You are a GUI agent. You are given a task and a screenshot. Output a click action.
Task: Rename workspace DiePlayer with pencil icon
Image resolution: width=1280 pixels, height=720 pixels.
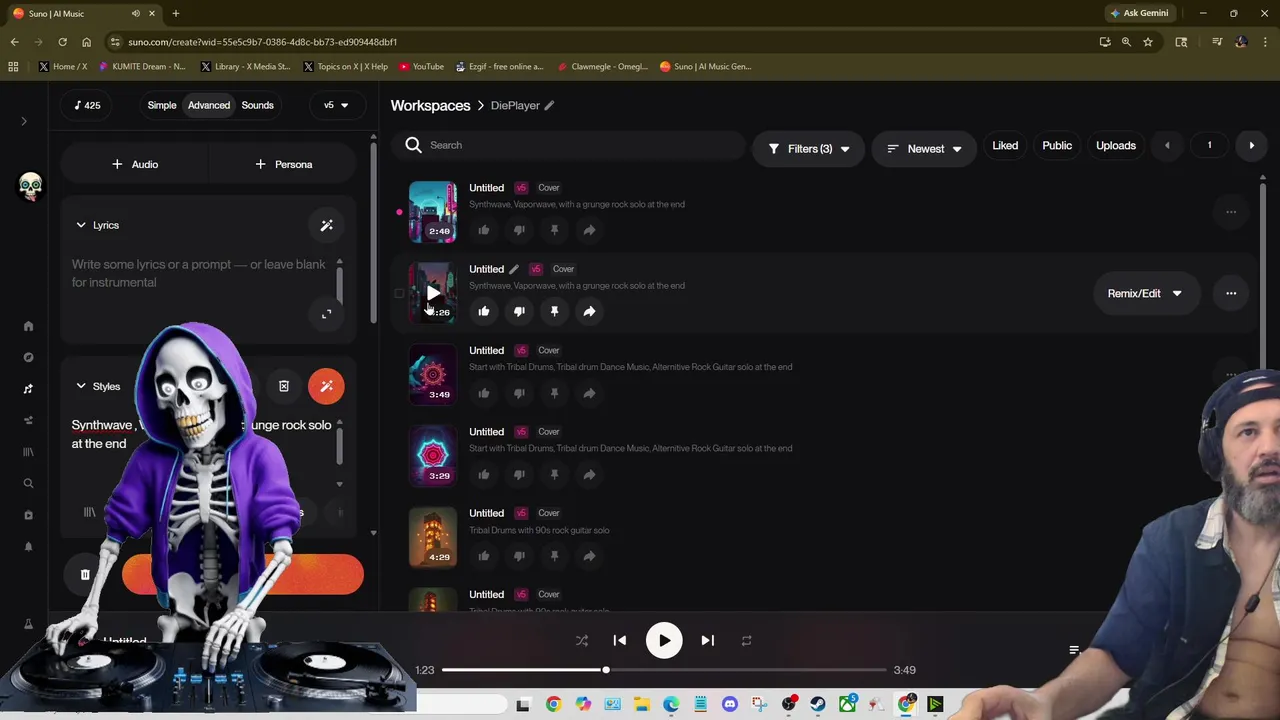549,105
